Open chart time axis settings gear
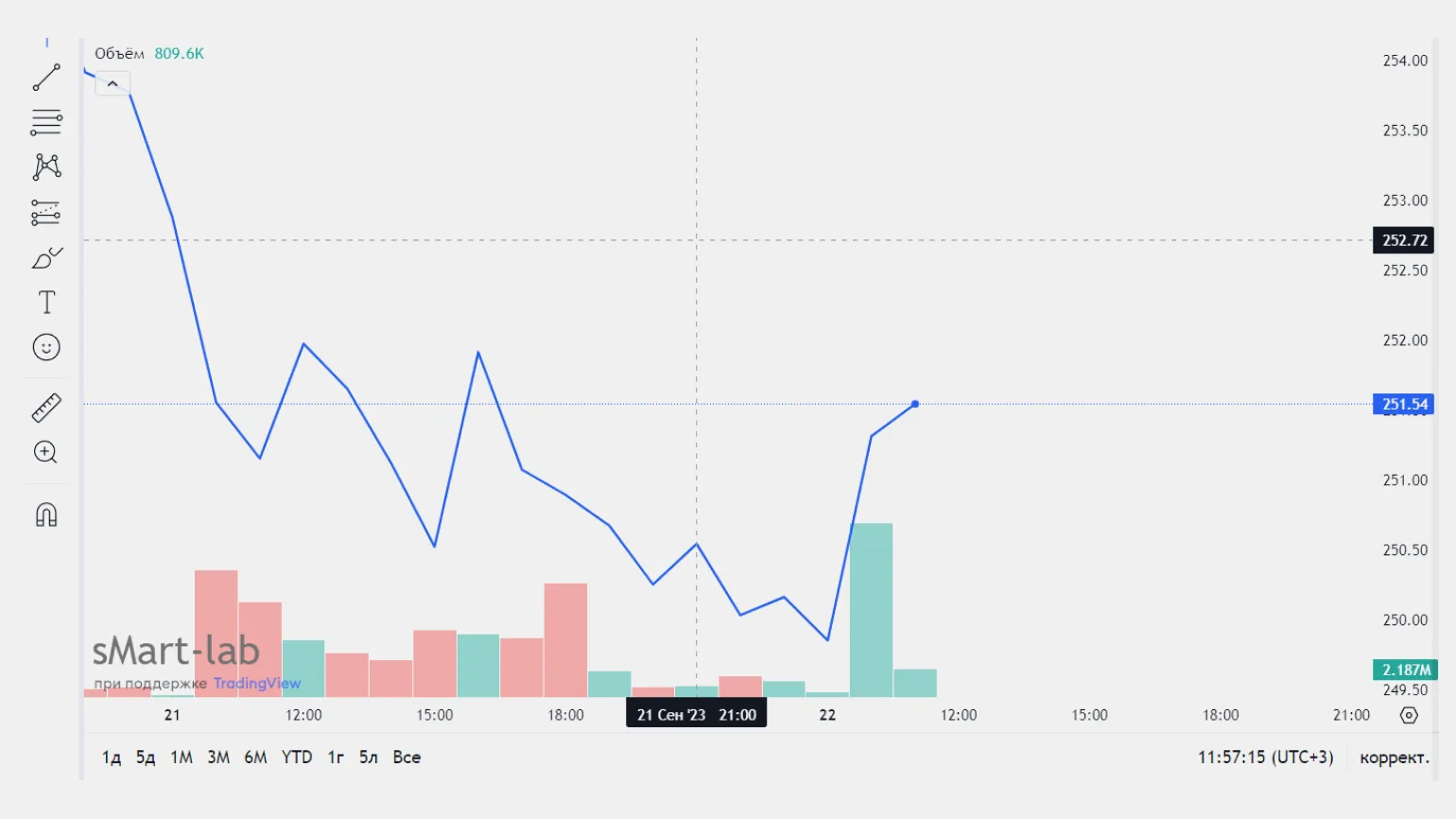This screenshot has height=819, width=1456. pyautogui.click(x=1409, y=715)
